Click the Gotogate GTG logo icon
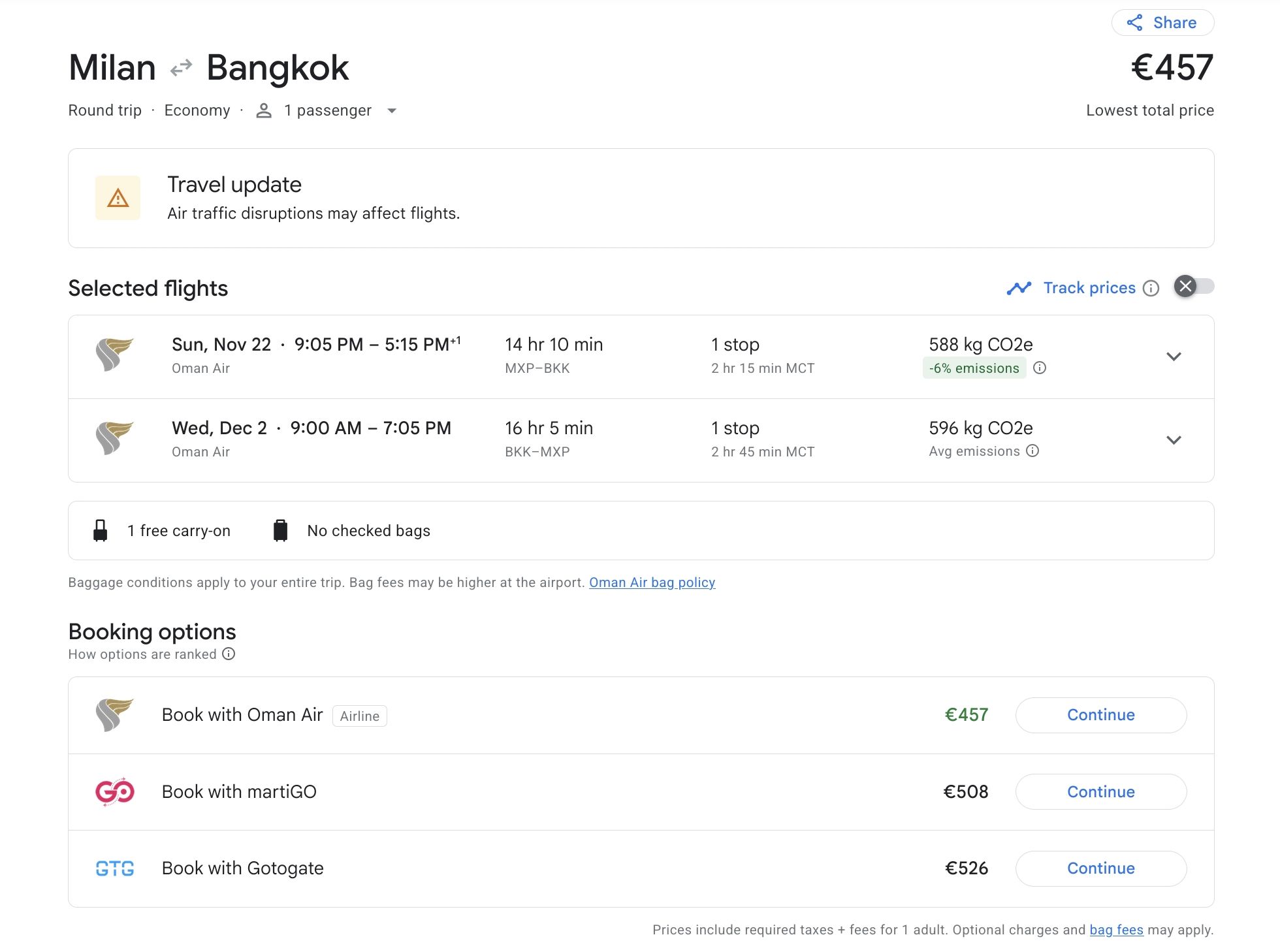 pos(115,868)
